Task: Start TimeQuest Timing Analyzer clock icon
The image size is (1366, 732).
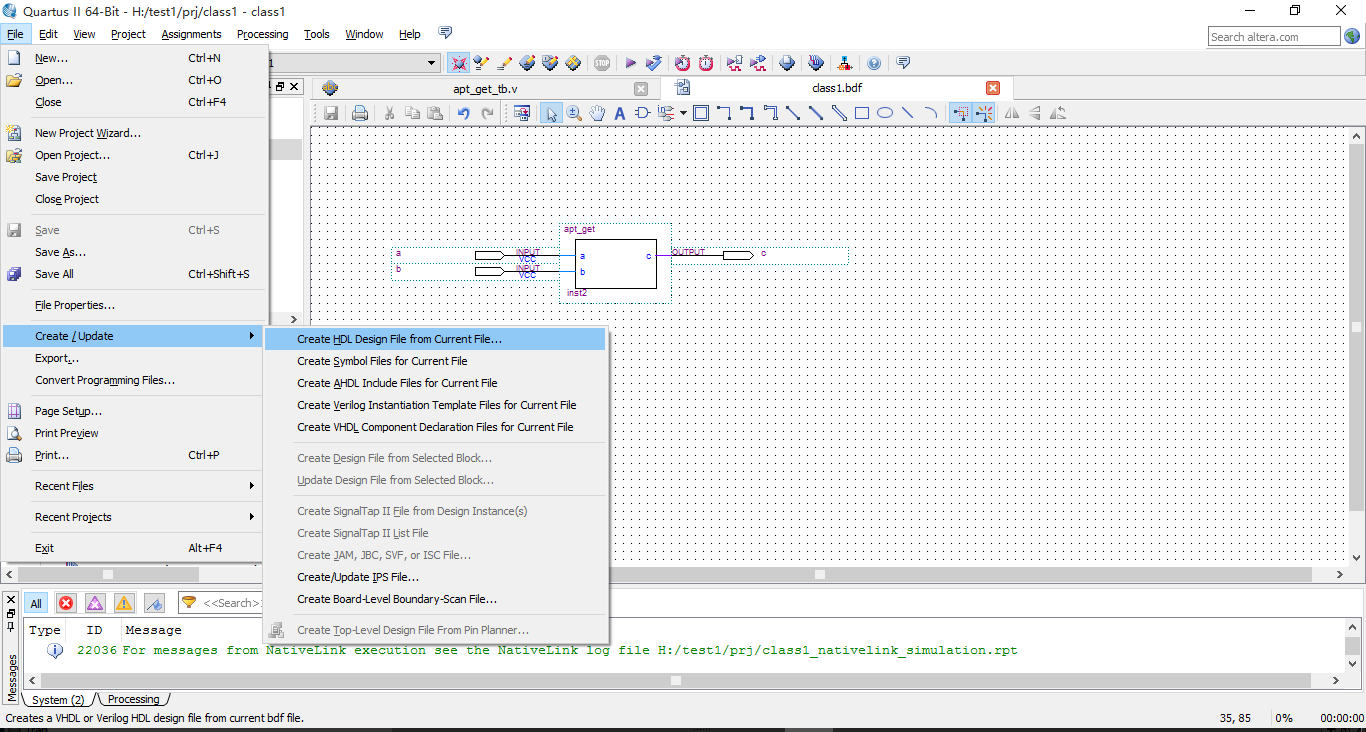Action: pyautogui.click(x=682, y=63)
